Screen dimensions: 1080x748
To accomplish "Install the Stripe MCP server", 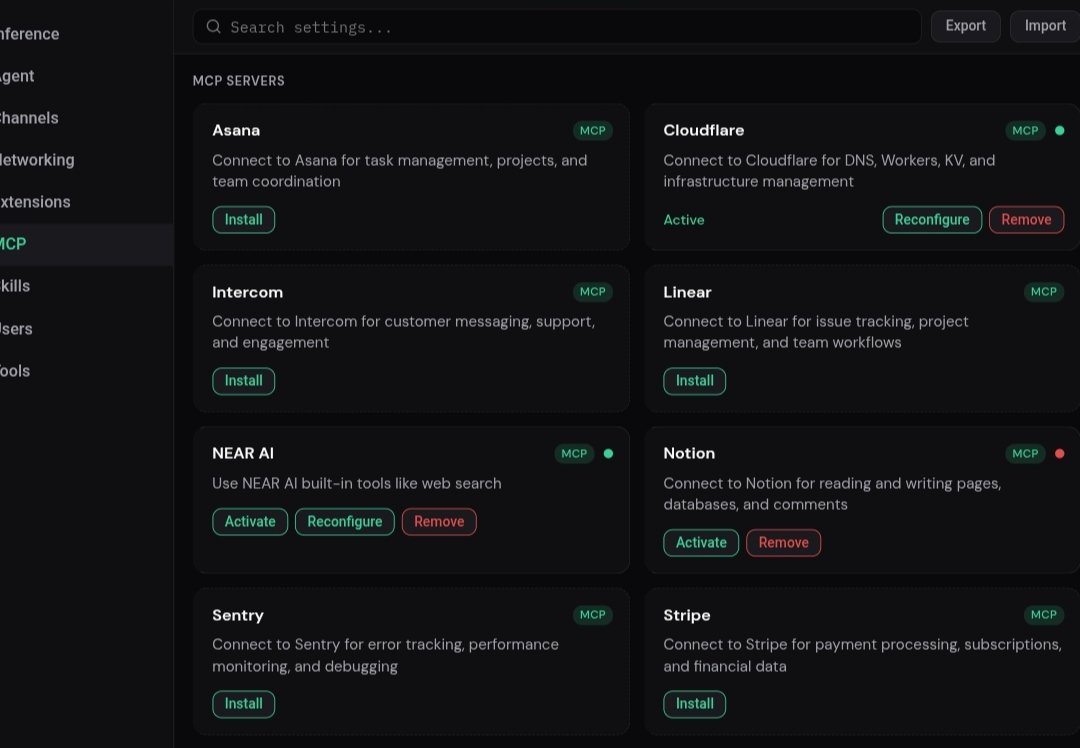I will click(x=694, y=704).
